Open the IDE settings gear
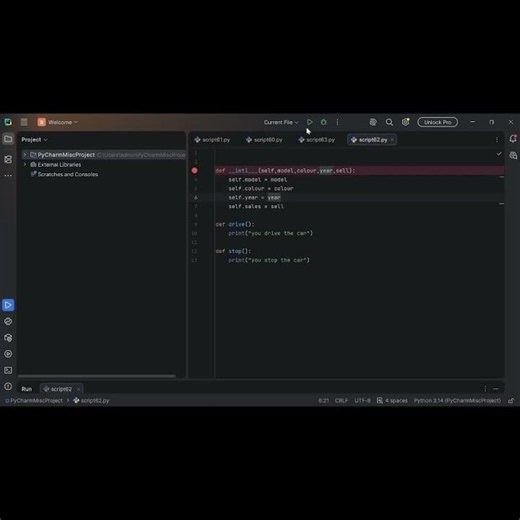Image resolution: width=520 pixels, height=520 pixels. click(x=405, y=122)
